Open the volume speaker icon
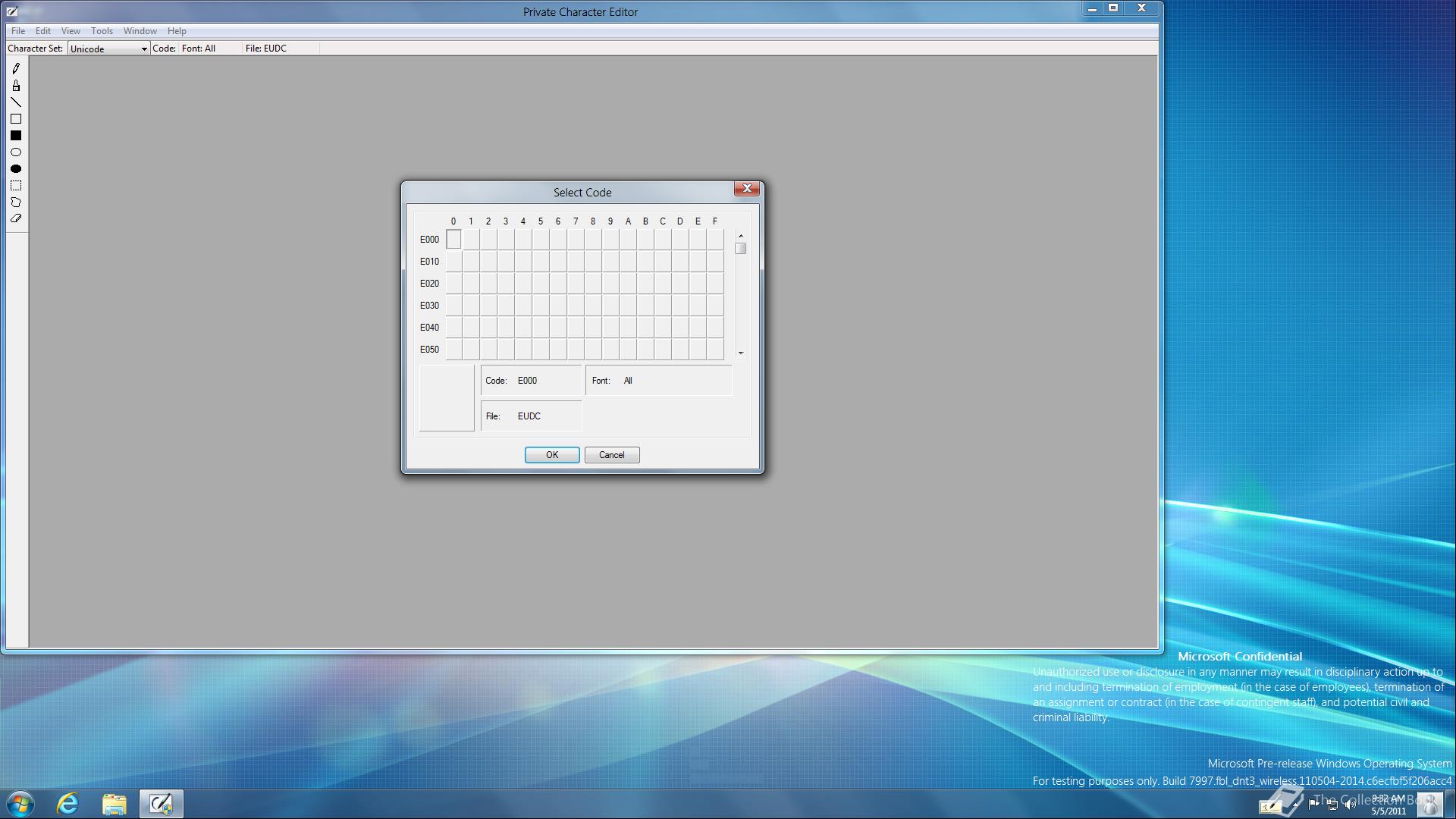The width and height of the screenshot is (1456, 819). (x=1350, y=805)
